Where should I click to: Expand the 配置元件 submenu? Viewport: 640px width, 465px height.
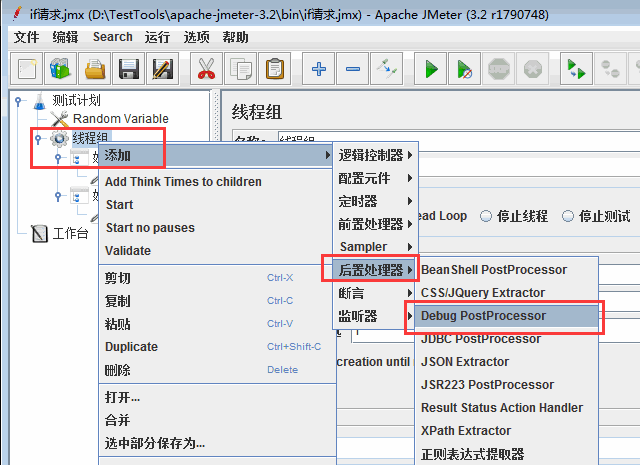pyautogui.click(x=376, y=178)
